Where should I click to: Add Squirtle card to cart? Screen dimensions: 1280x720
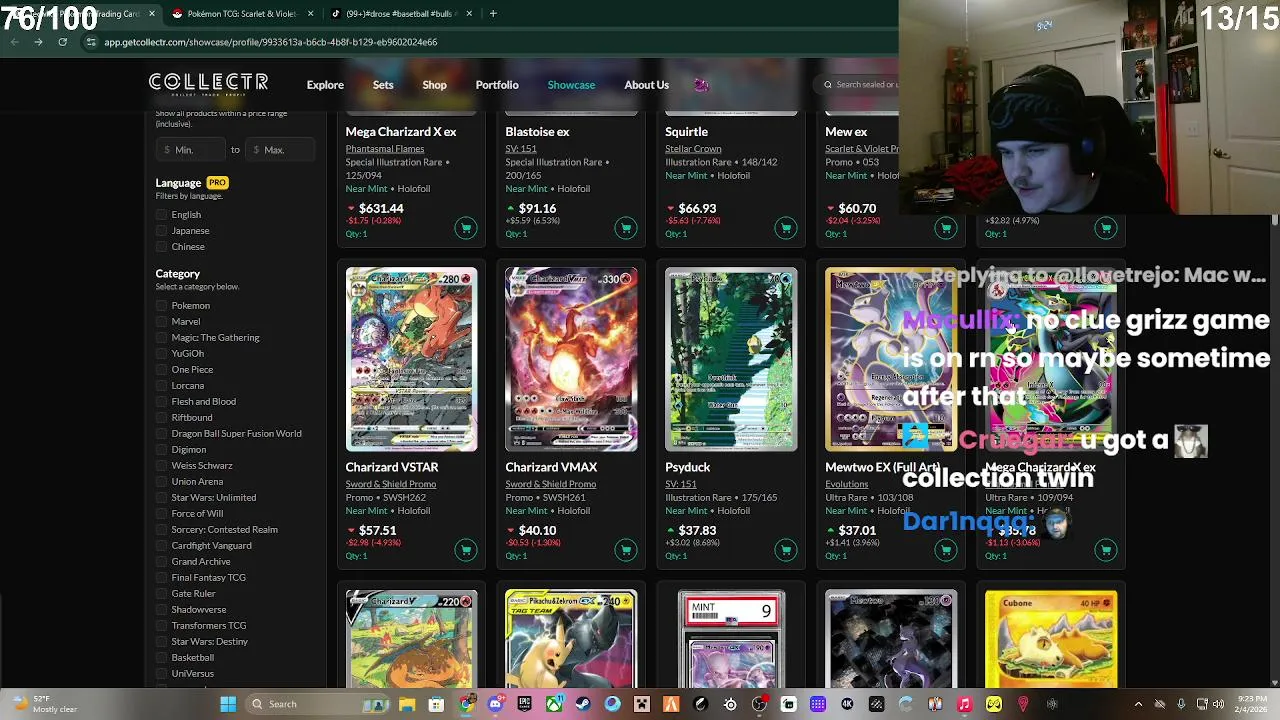(x=786, y=228)
